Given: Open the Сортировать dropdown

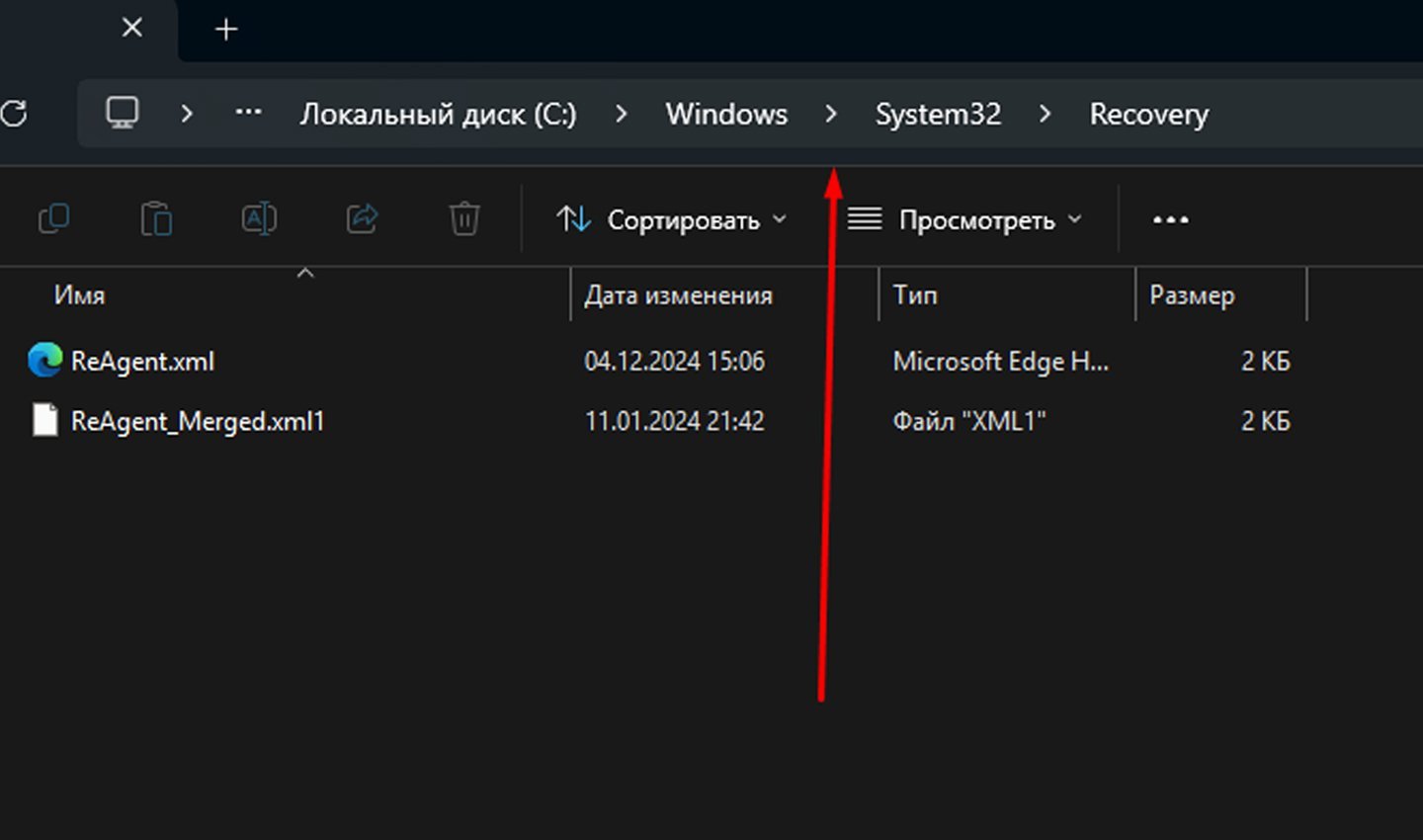Looking at the screenshot, I should click(x=671, y=219).
